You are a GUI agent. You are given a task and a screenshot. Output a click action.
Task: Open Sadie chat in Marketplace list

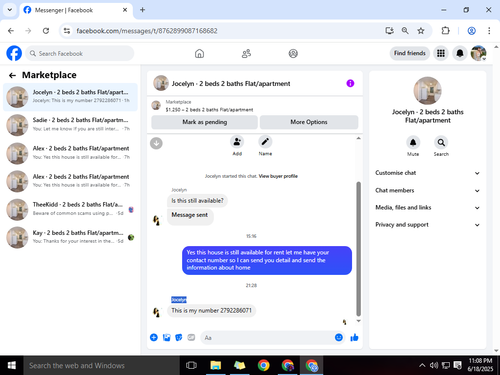pyautogui.click(x=70, y=125)
